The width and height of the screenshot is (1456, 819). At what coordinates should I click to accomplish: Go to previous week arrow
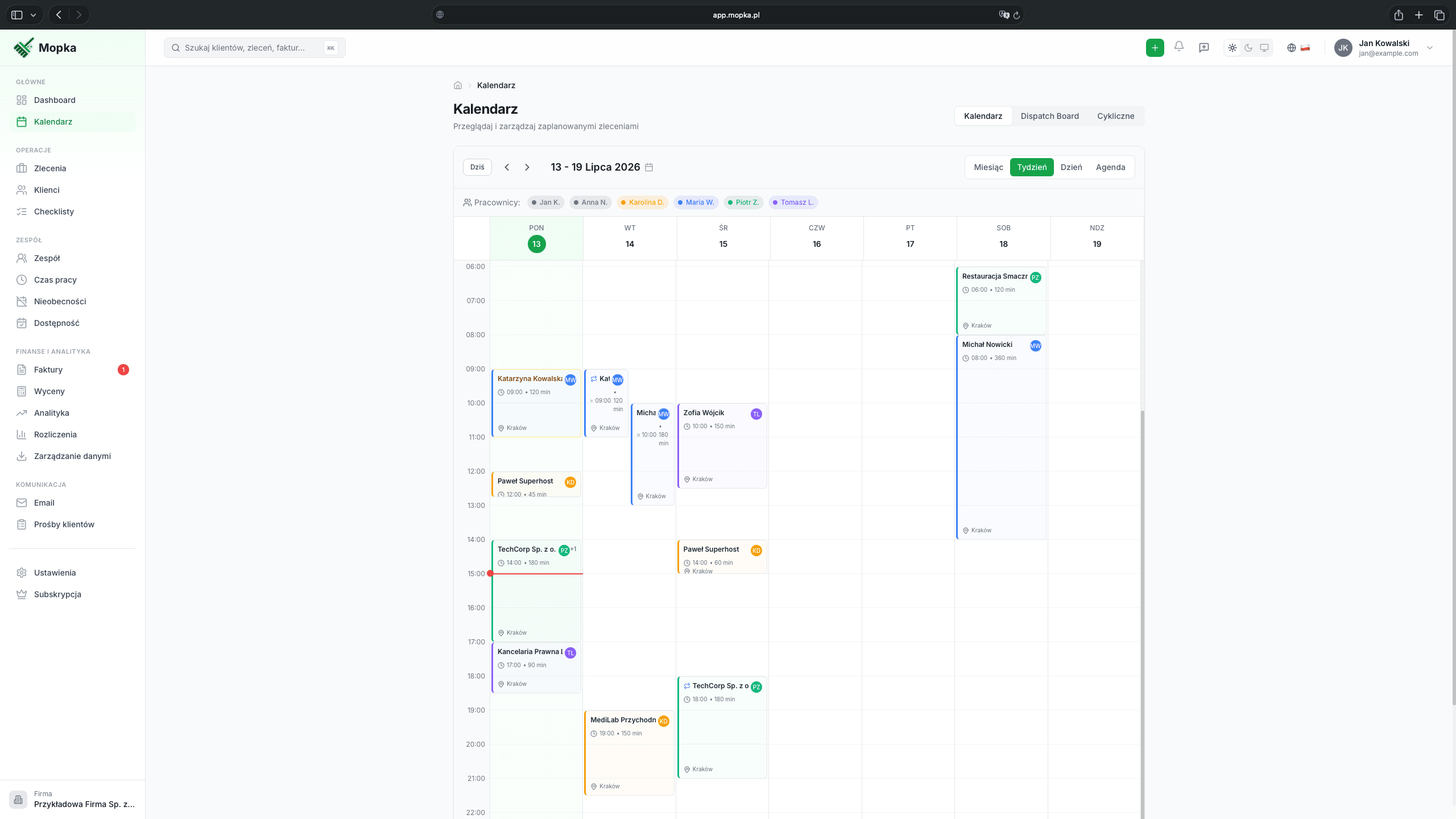click(507, 167)
